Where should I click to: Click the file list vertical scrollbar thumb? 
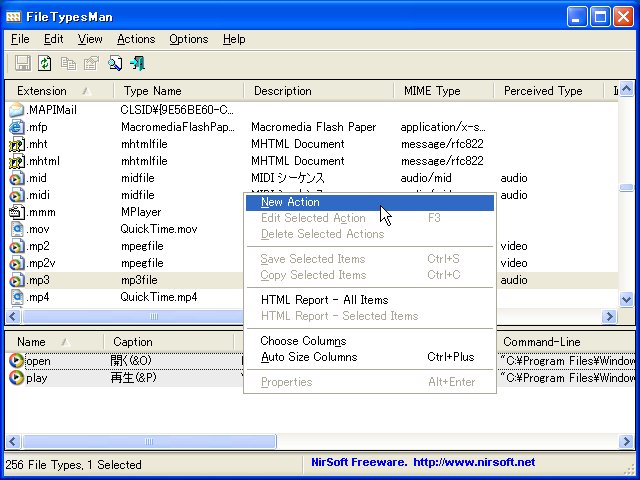click(626, 187)
